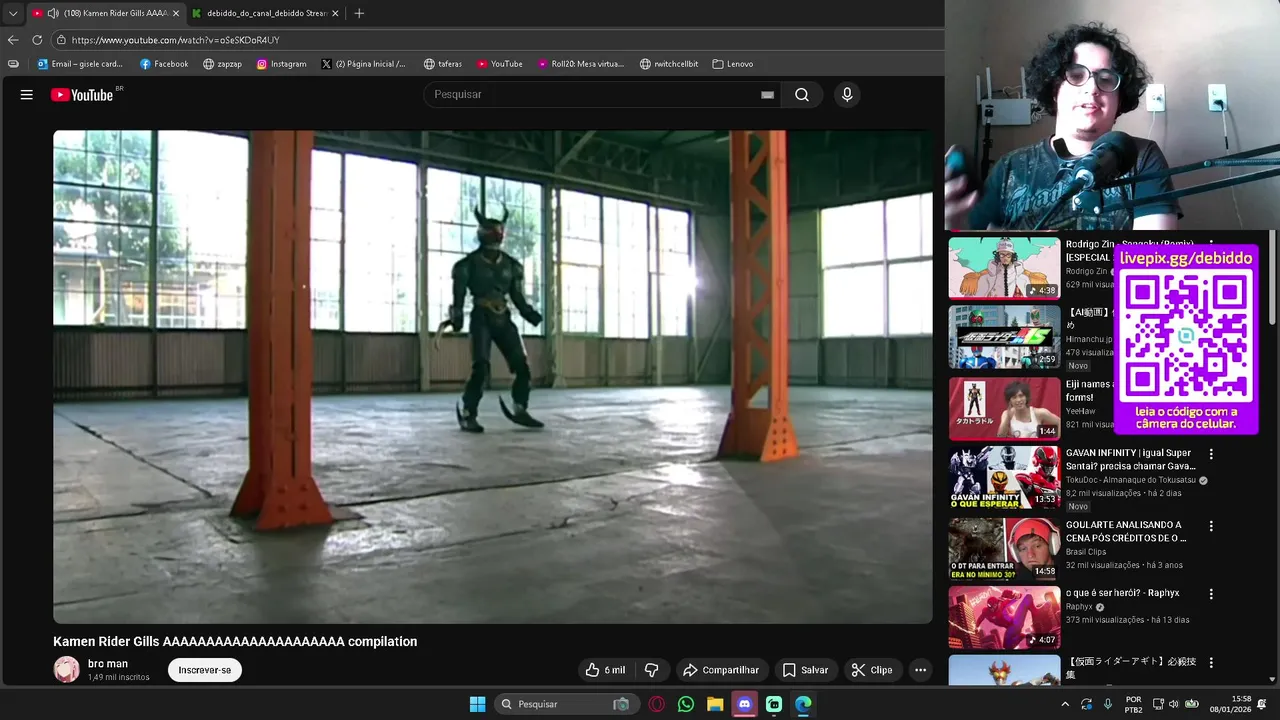Viewport: 1280px width, 720px height.
Task: Open a new browser tab with plus
Action: [359, 13]
